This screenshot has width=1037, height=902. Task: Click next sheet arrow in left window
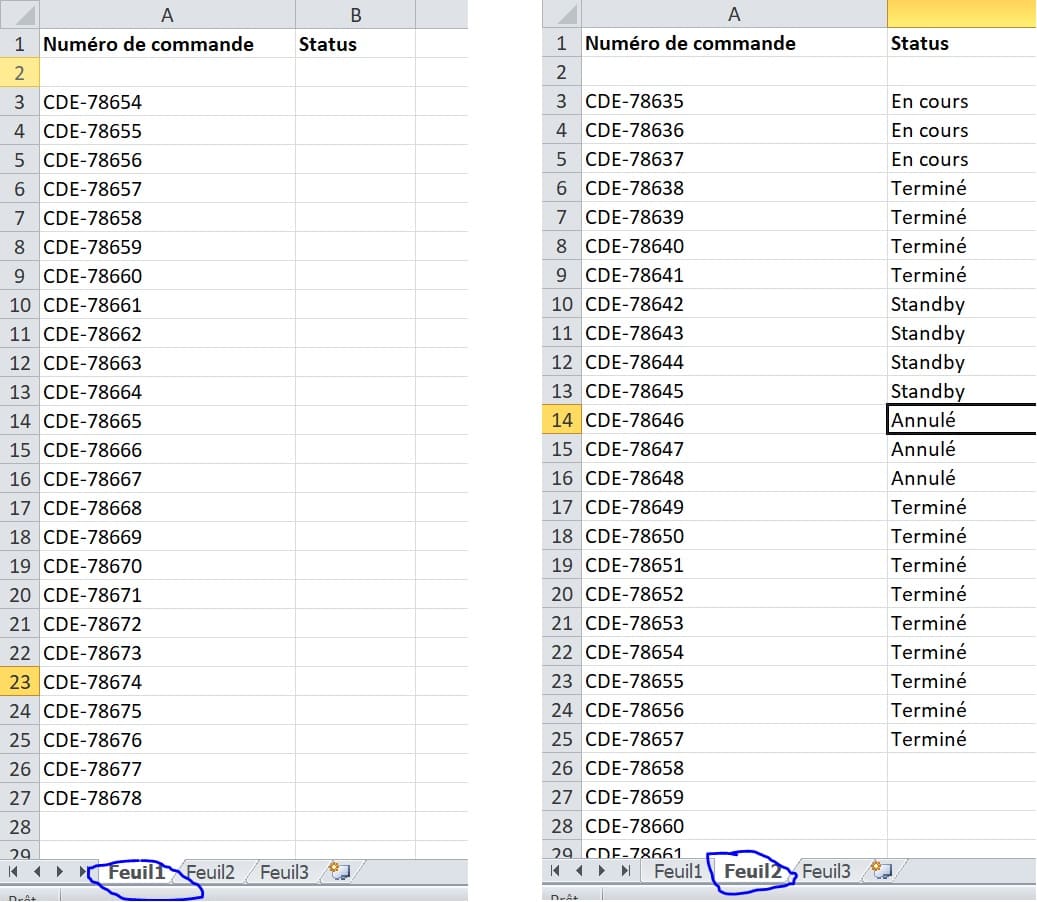click(x=60, y=872)
